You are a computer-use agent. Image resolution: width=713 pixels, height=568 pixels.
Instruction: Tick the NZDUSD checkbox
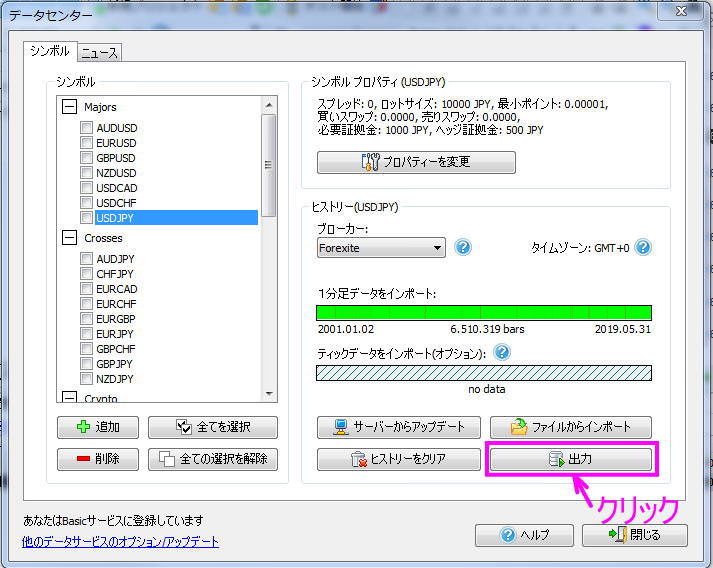tap(86, 173)
